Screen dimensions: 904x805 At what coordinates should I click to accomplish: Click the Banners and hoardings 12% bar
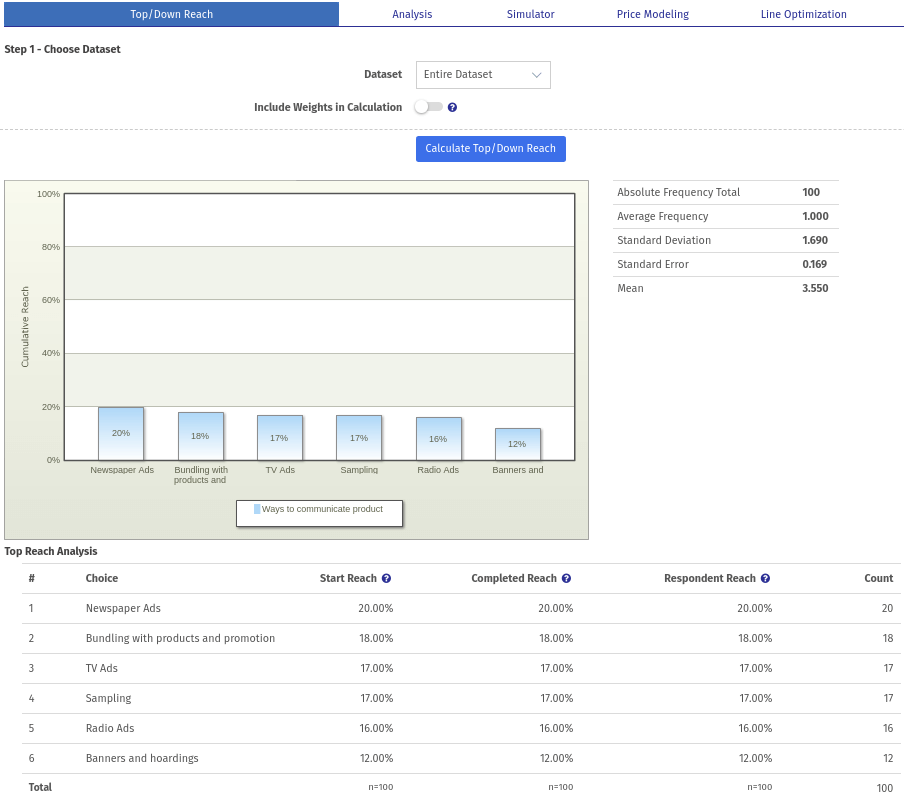(517, 444)
